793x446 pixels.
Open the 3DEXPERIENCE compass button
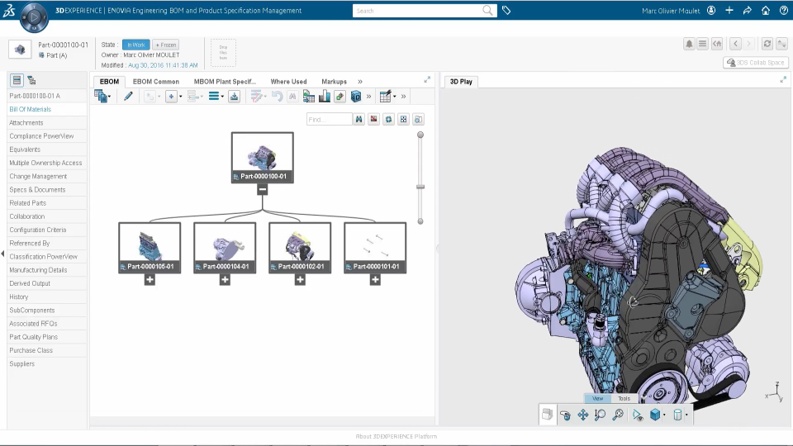click(x=34, y=17)
